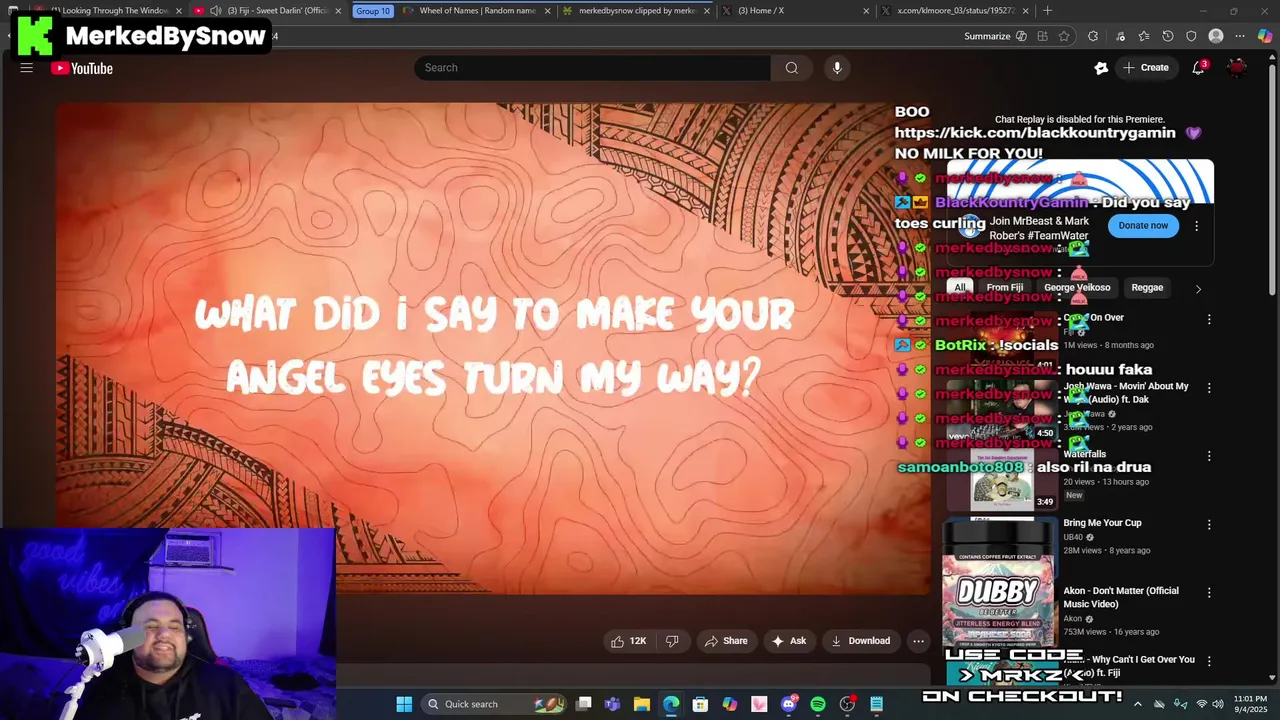Screen dimensions: 1280x720
Task: Go to YouTube home via logo
Action: 82,68
